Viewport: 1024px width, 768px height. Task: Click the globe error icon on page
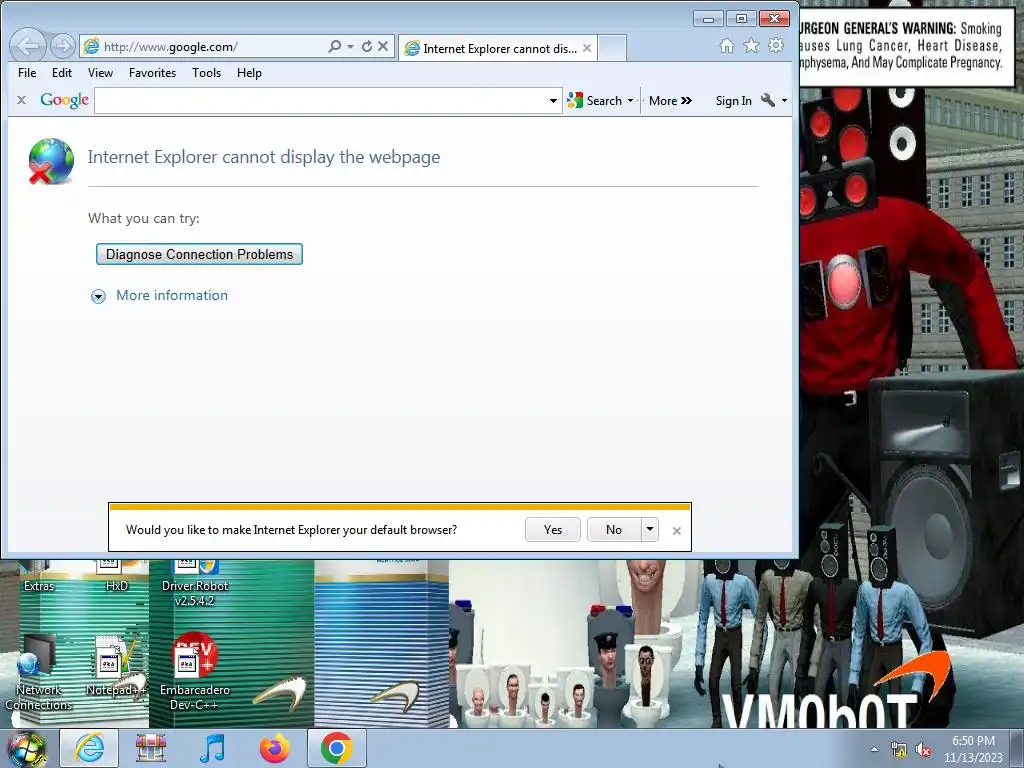click(x=51, y=161)
